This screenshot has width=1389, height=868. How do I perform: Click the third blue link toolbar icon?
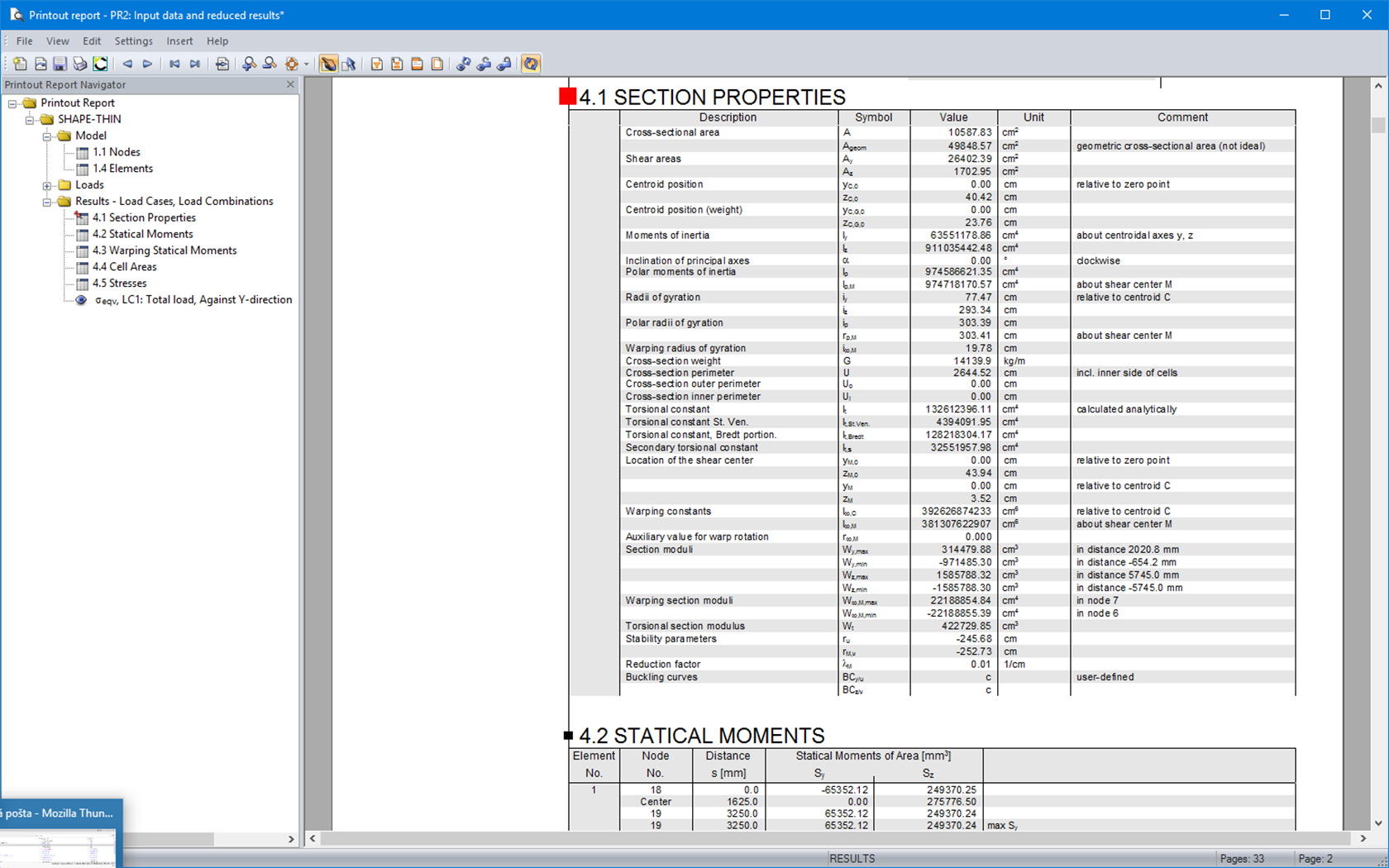tap(504, 64)
